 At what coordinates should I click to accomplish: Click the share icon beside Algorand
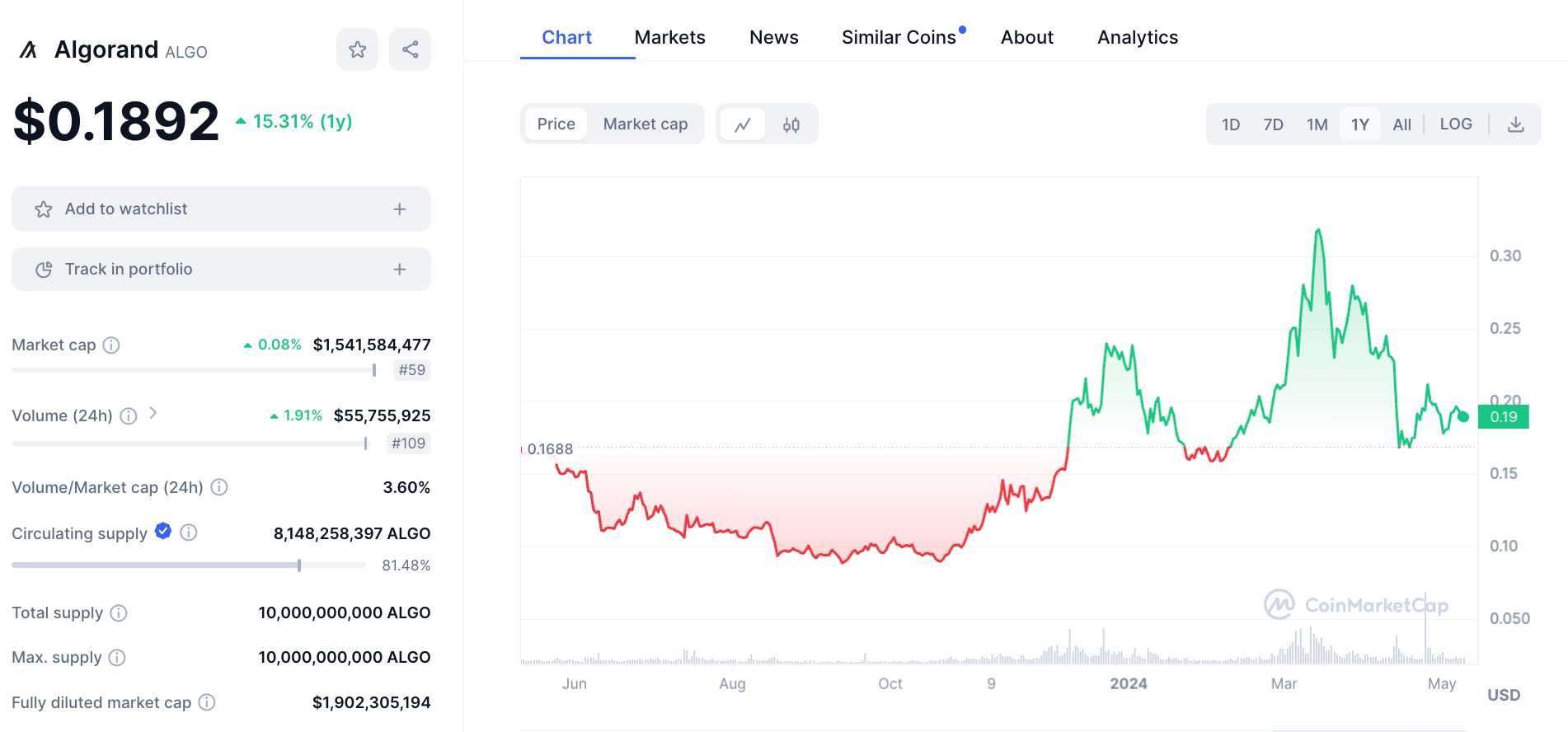[x=410, y=49]
